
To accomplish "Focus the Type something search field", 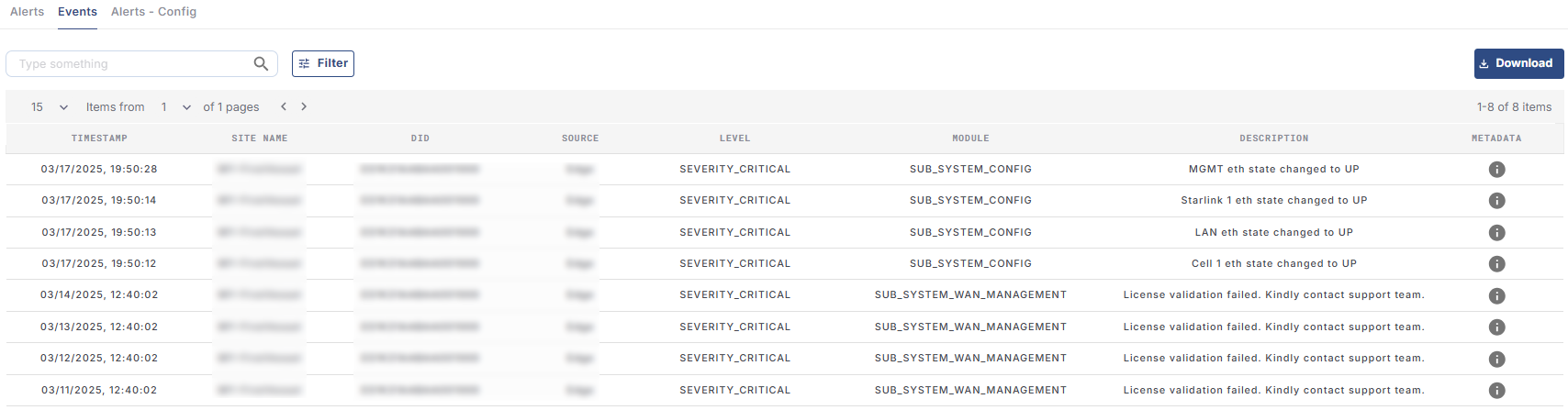I will pyautogui.click(x=129, y=64).
